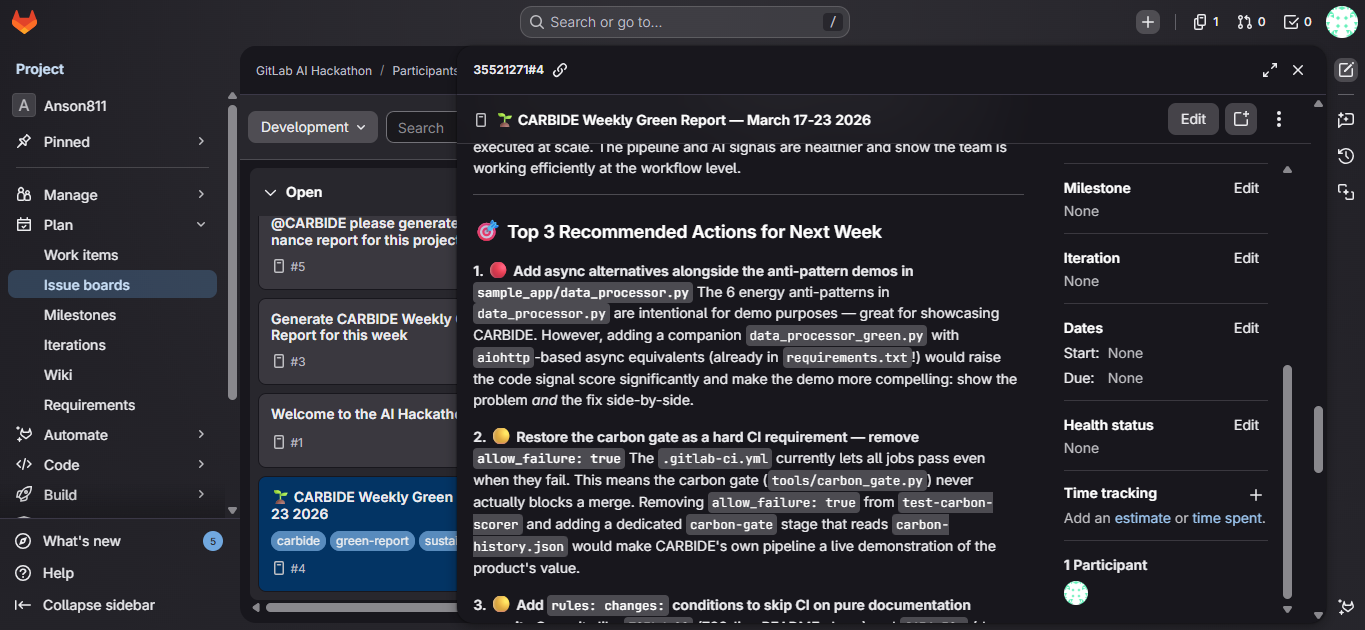The height and width of the screenshot is (630, 1365).
Task: Open the to-do list counter icon
Action: [1297, 22]
